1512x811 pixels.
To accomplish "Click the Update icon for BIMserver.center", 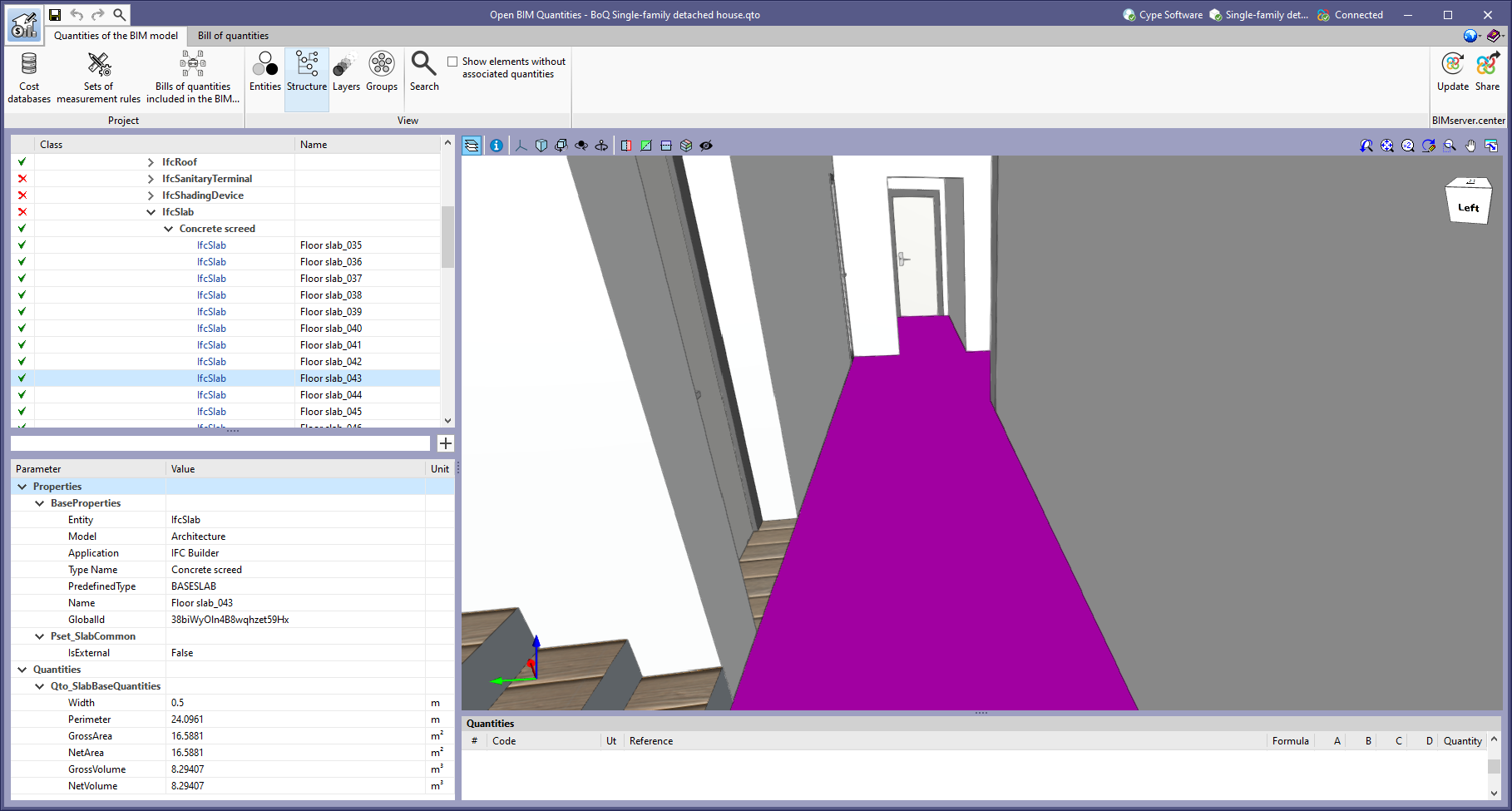I will (1452, 74).
